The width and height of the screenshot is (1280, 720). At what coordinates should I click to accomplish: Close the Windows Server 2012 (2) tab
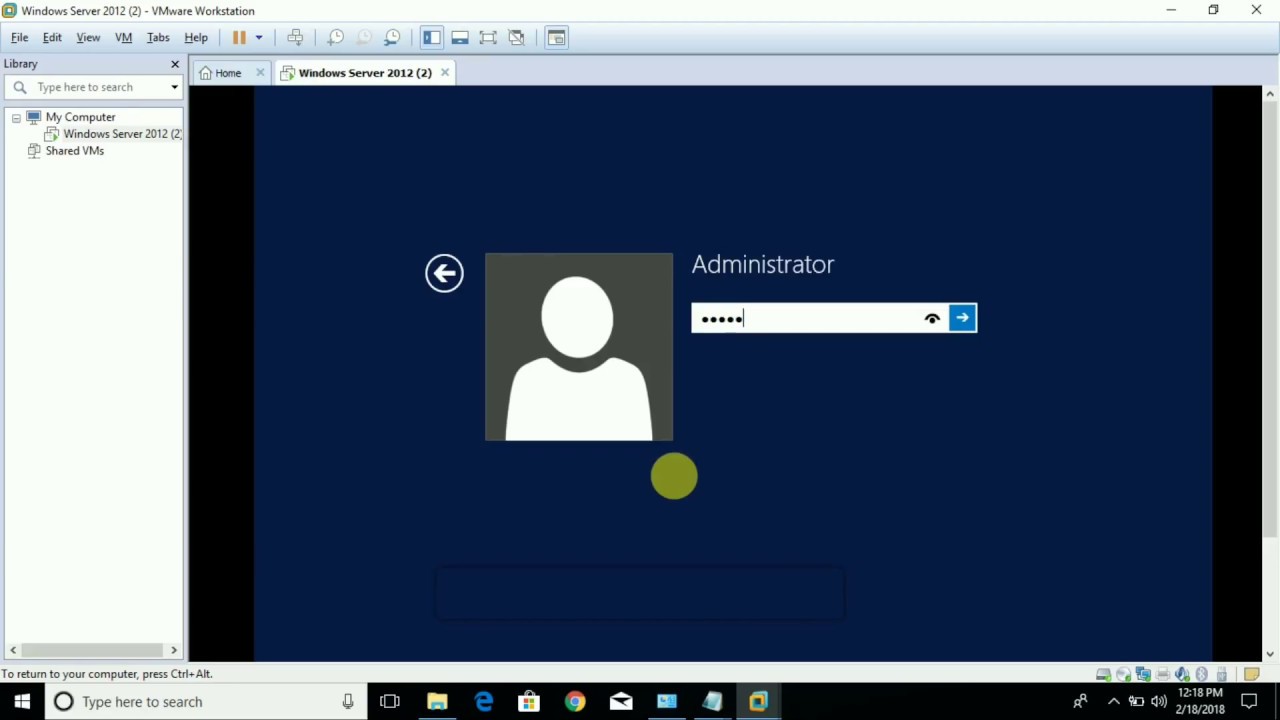pos(445,73)
